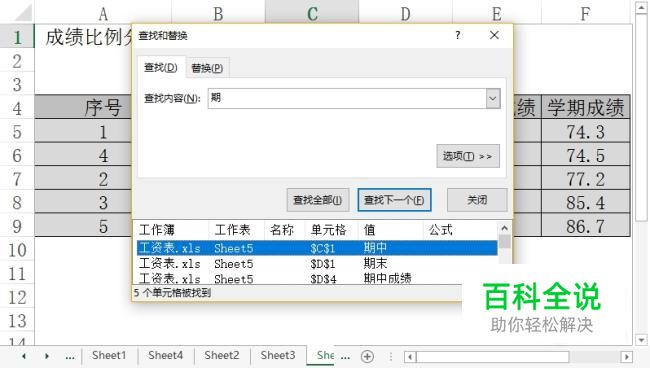Click the 查找内容 input field

(x=347, y=99)
